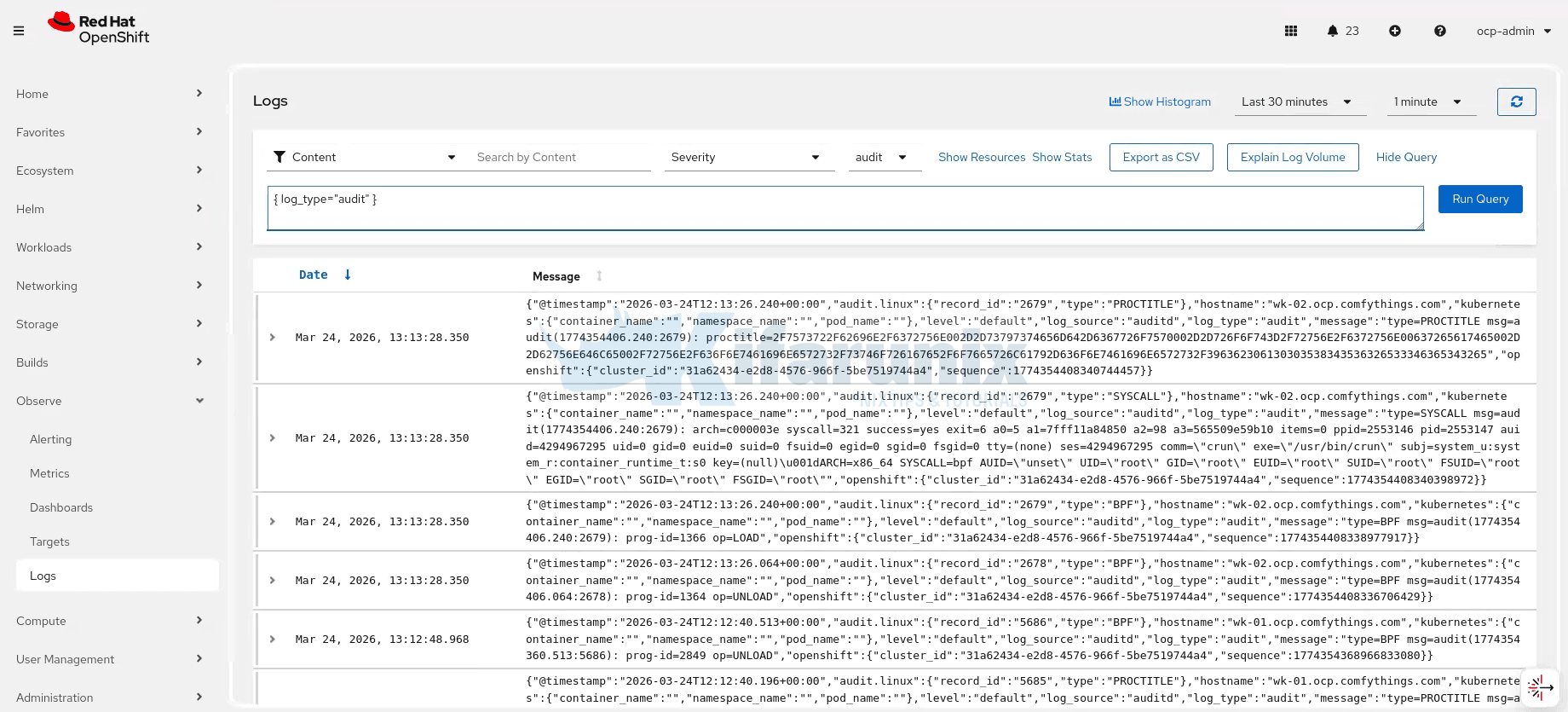The height and width of the screenshot is (712, 1568).
Task: Expand the Administration navigation section
Action: click(x=109, y=698)
